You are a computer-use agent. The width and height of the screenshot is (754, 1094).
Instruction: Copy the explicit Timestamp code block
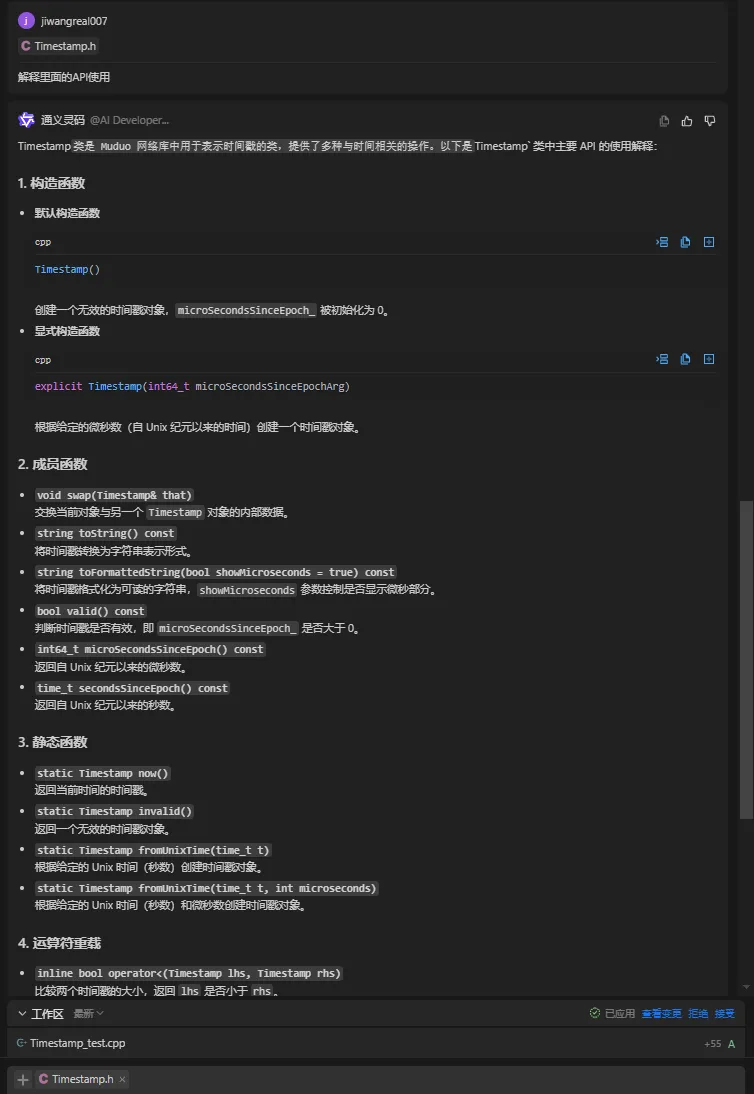pos(686,359)
